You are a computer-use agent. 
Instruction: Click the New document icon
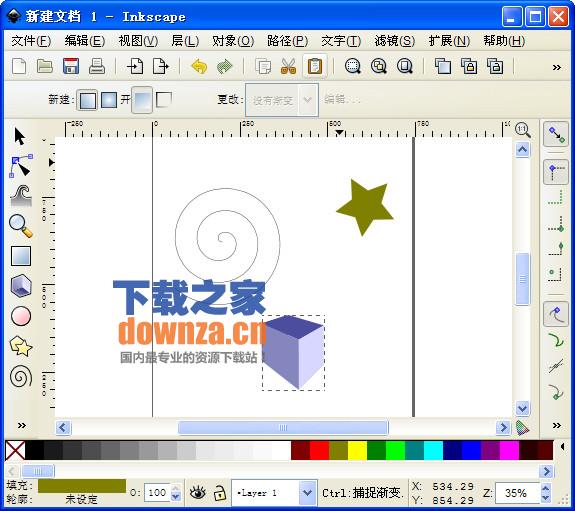[x=19, y=66]
